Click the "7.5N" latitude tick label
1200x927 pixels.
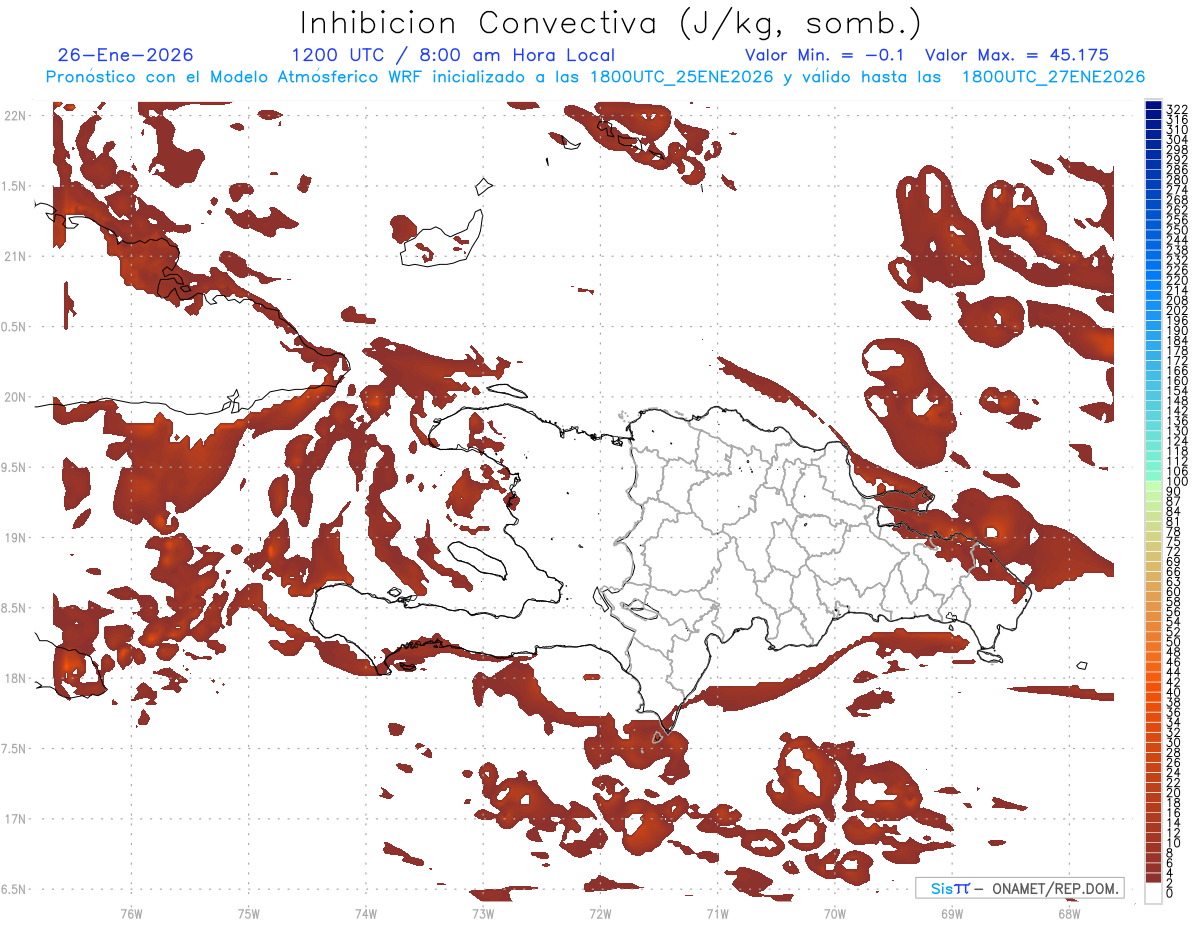pyautogui.click(x=14, y=749)
